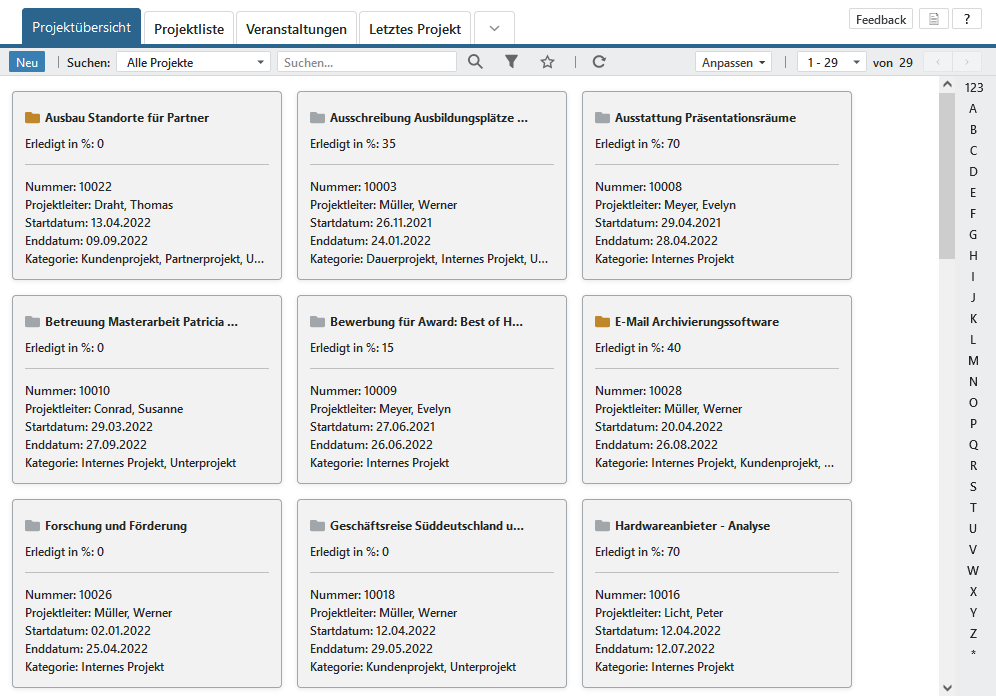
Task: Expand the Alle Projekte search dropdown
Action: (193, 62)
